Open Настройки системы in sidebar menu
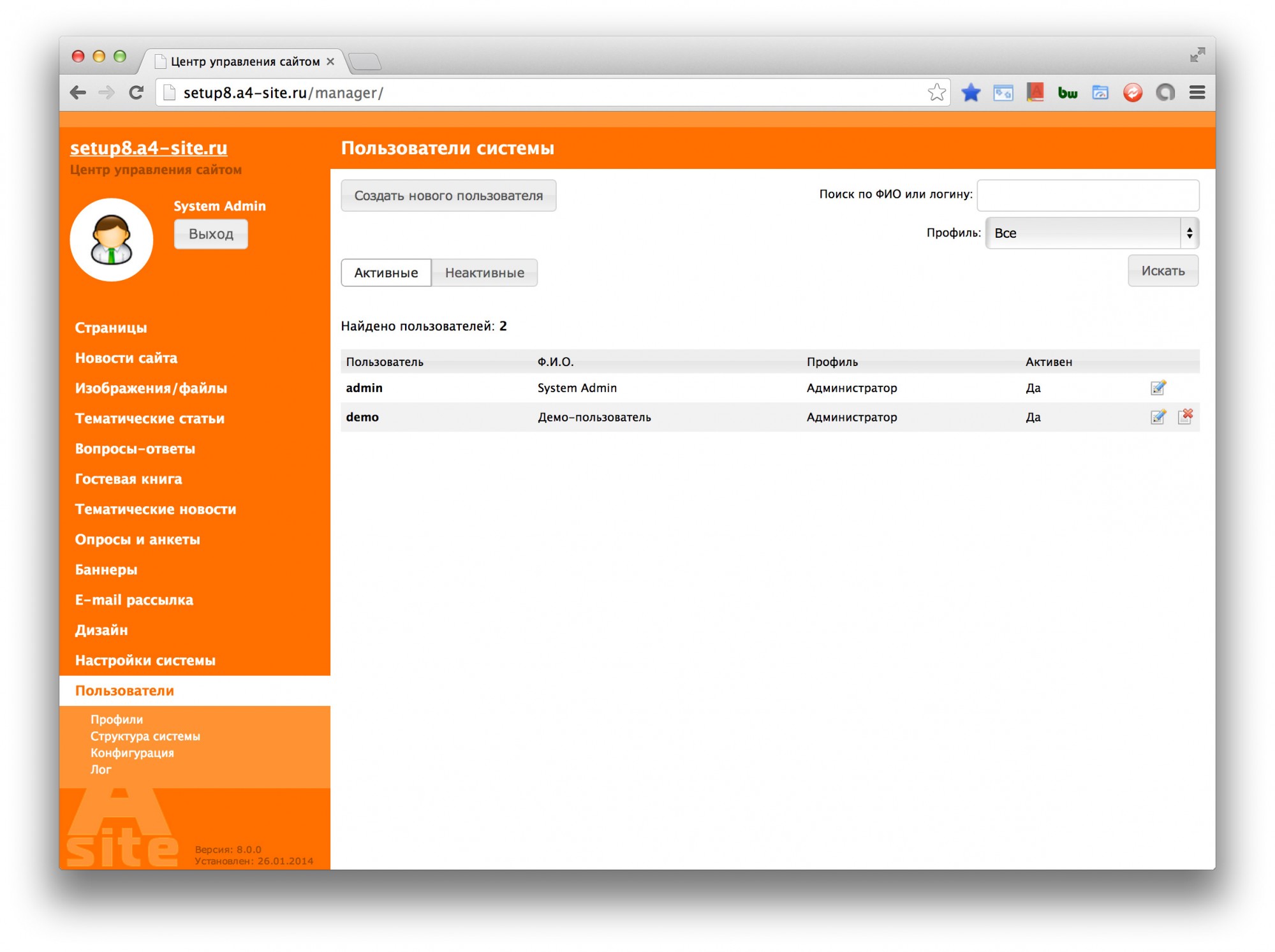Screen dimensions: 1275x952 tap(145, 661)
